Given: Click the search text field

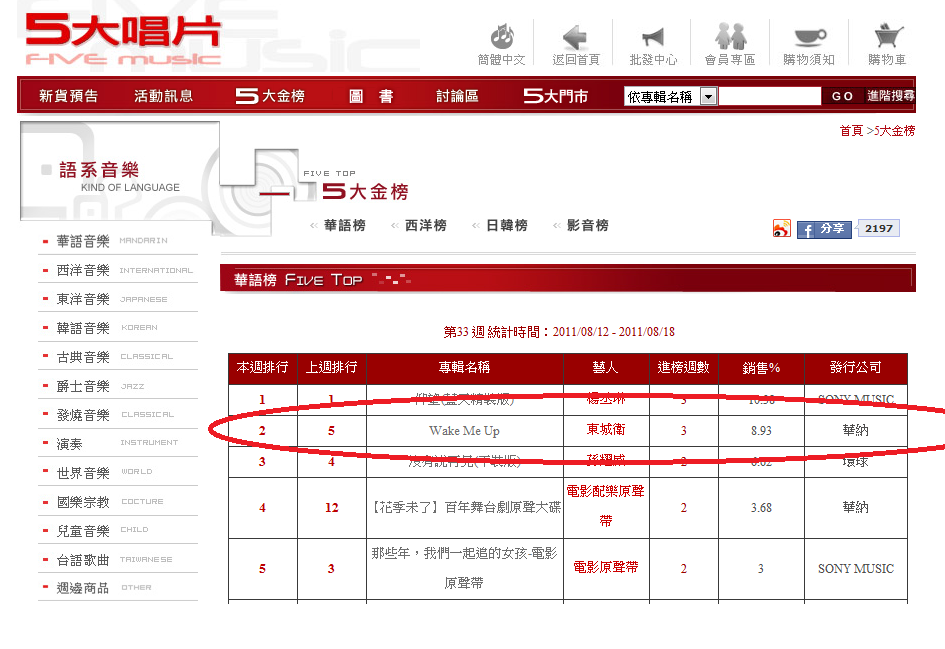Looking at the screenshot, I should click(770, 96).
